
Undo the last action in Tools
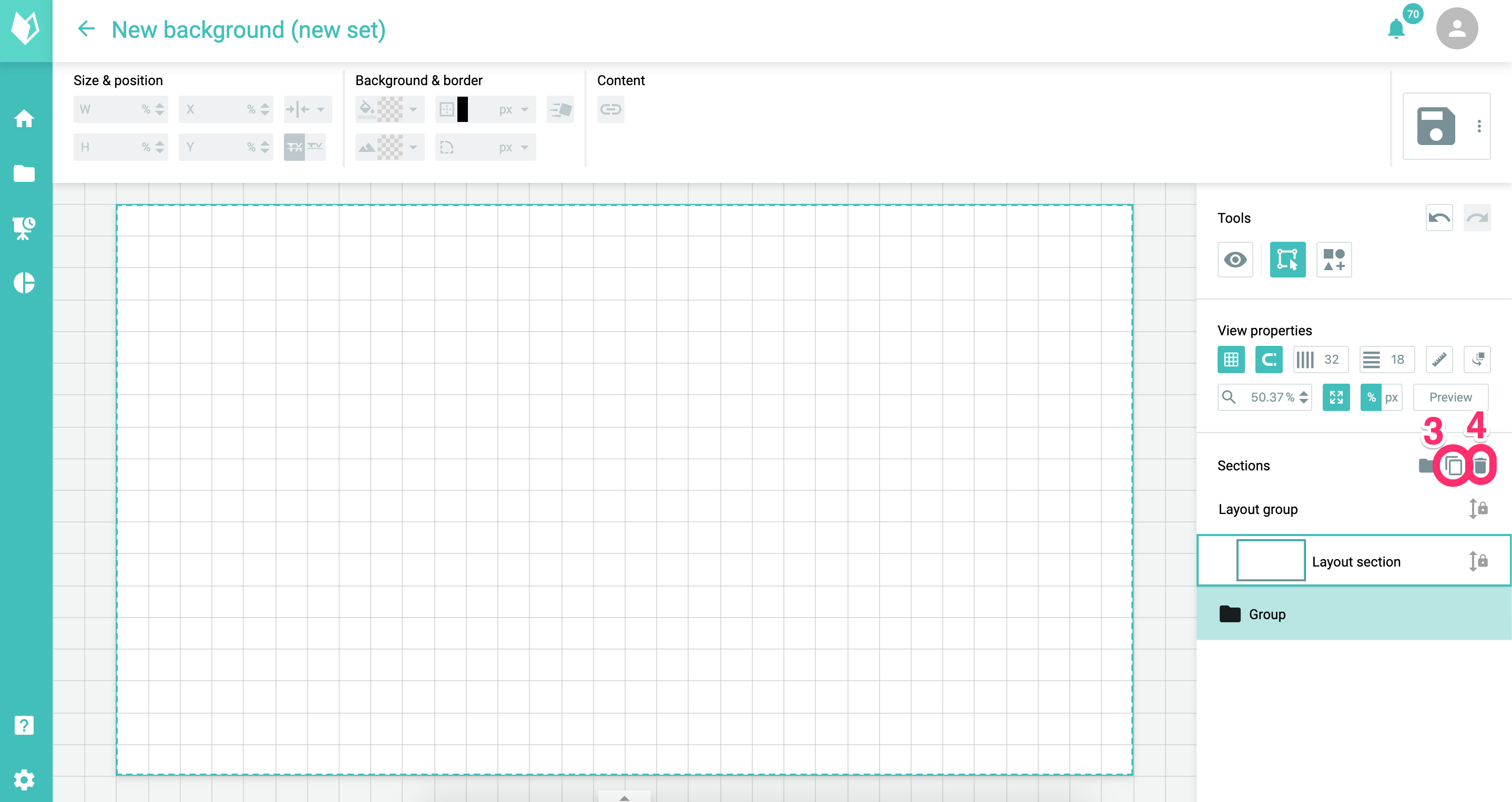click(x=1438, y=218)
